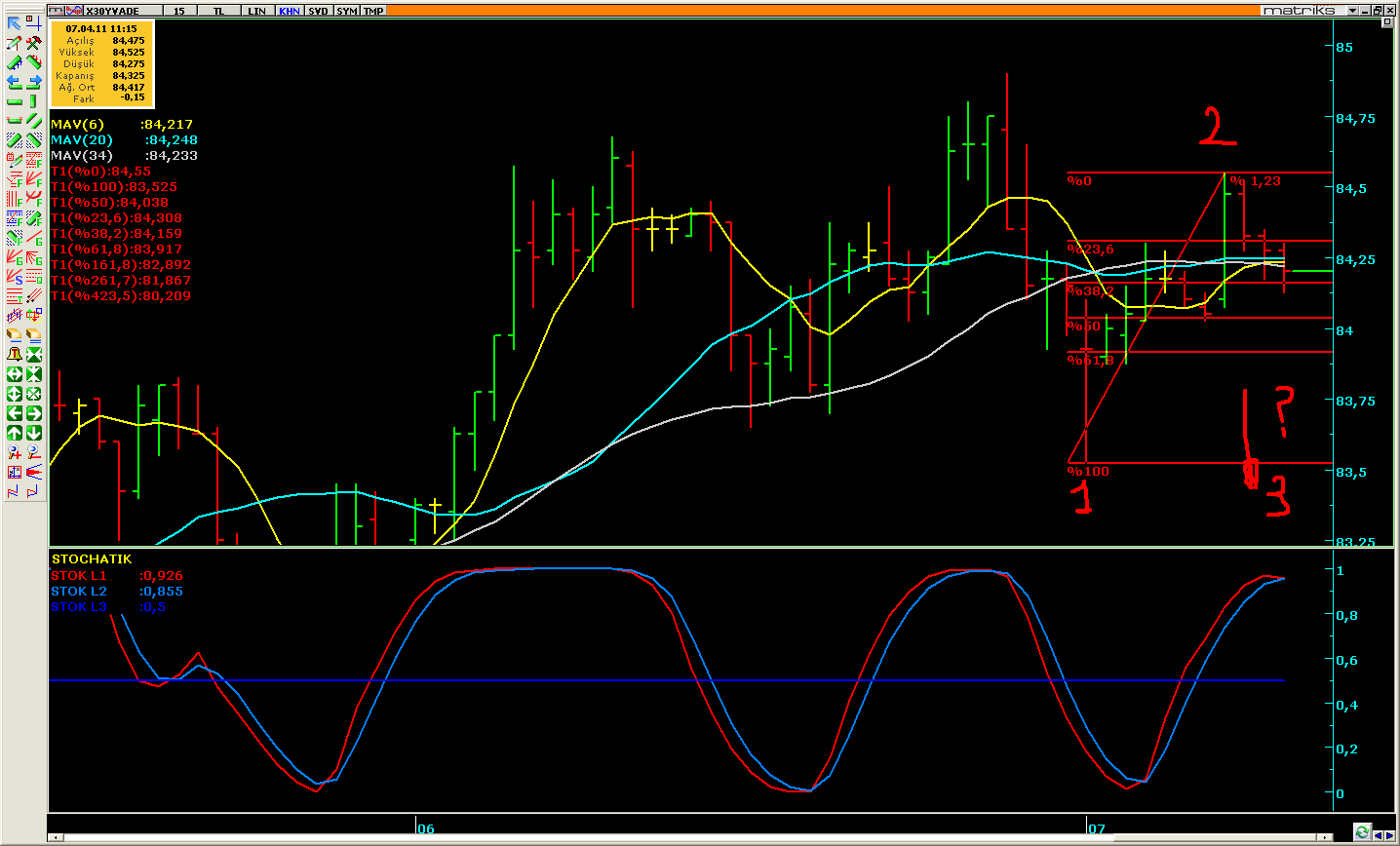Image resolution: width=1400 pixels, height=846 pixels.
Task: Click the SYM tab in header
Action: (x=346, y=11)
